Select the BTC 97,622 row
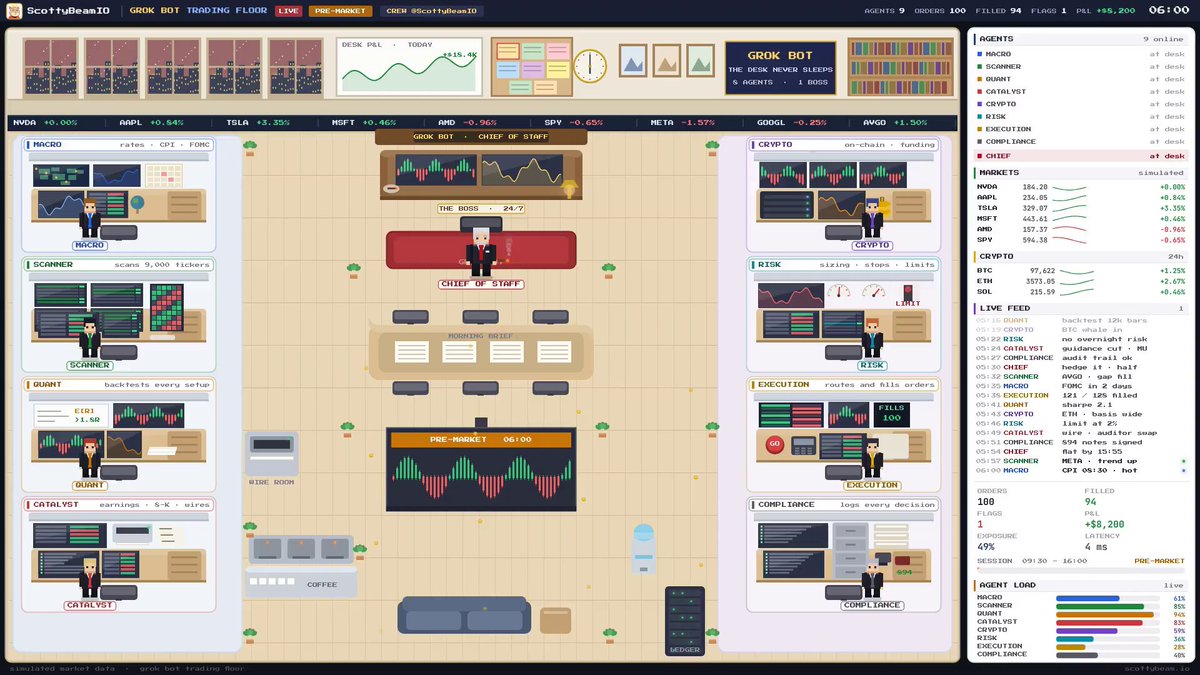The width and height of the screenshot is (1200, 675). click(x=1079, y=271)
